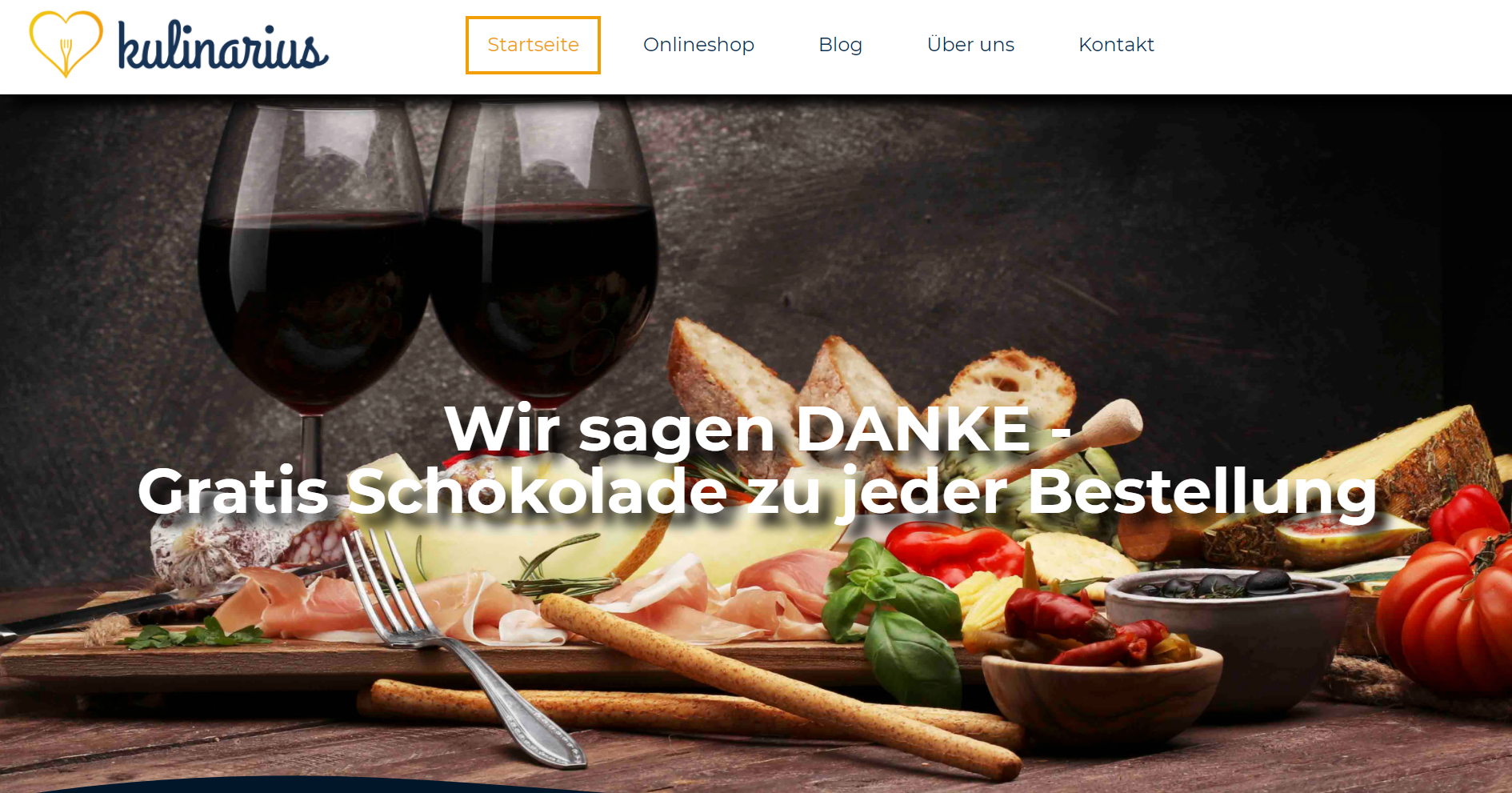
Task: Select the Über uns navigation link
Action: pos(970,44)
